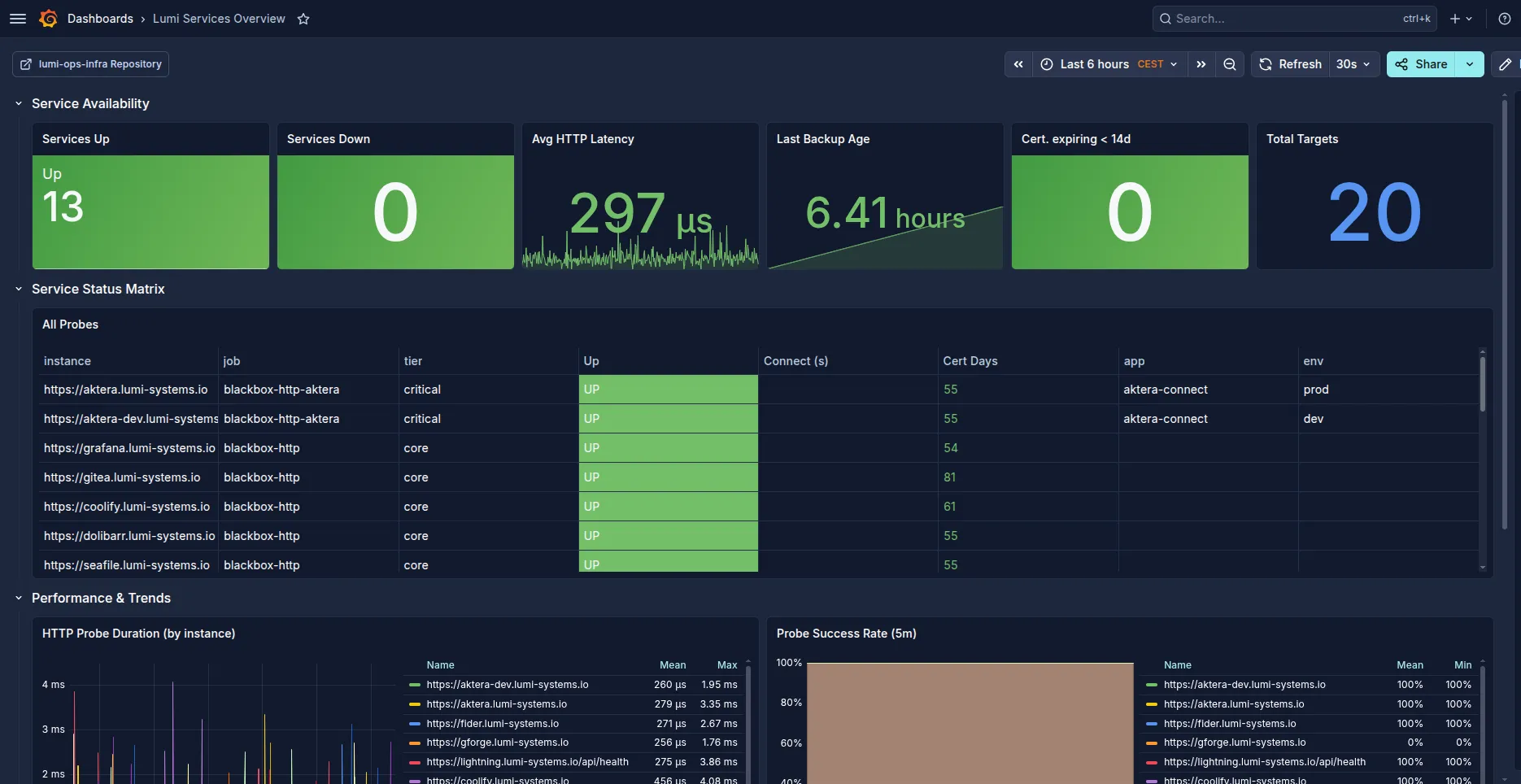This screenshot has height=784, width=1521.
Task: Shift time range backward
Action: pos(1018,64)
